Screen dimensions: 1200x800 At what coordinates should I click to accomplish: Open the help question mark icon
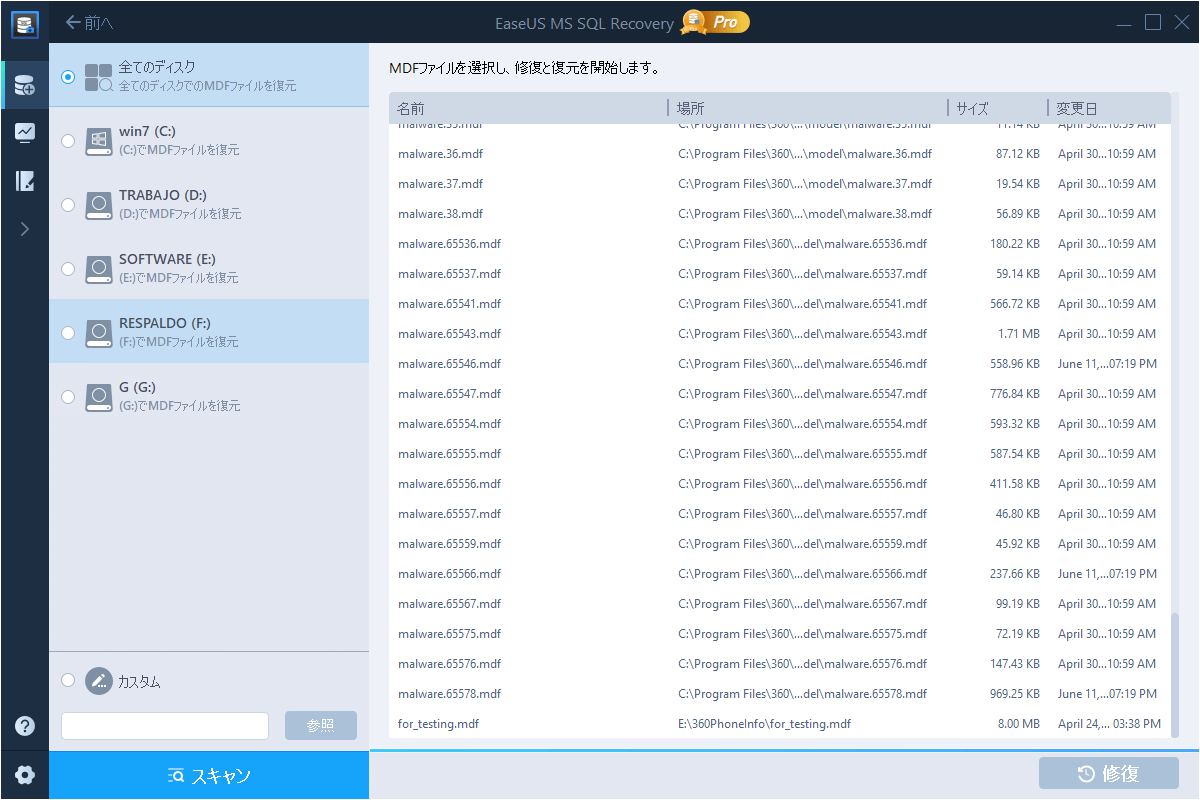[24, 727]
